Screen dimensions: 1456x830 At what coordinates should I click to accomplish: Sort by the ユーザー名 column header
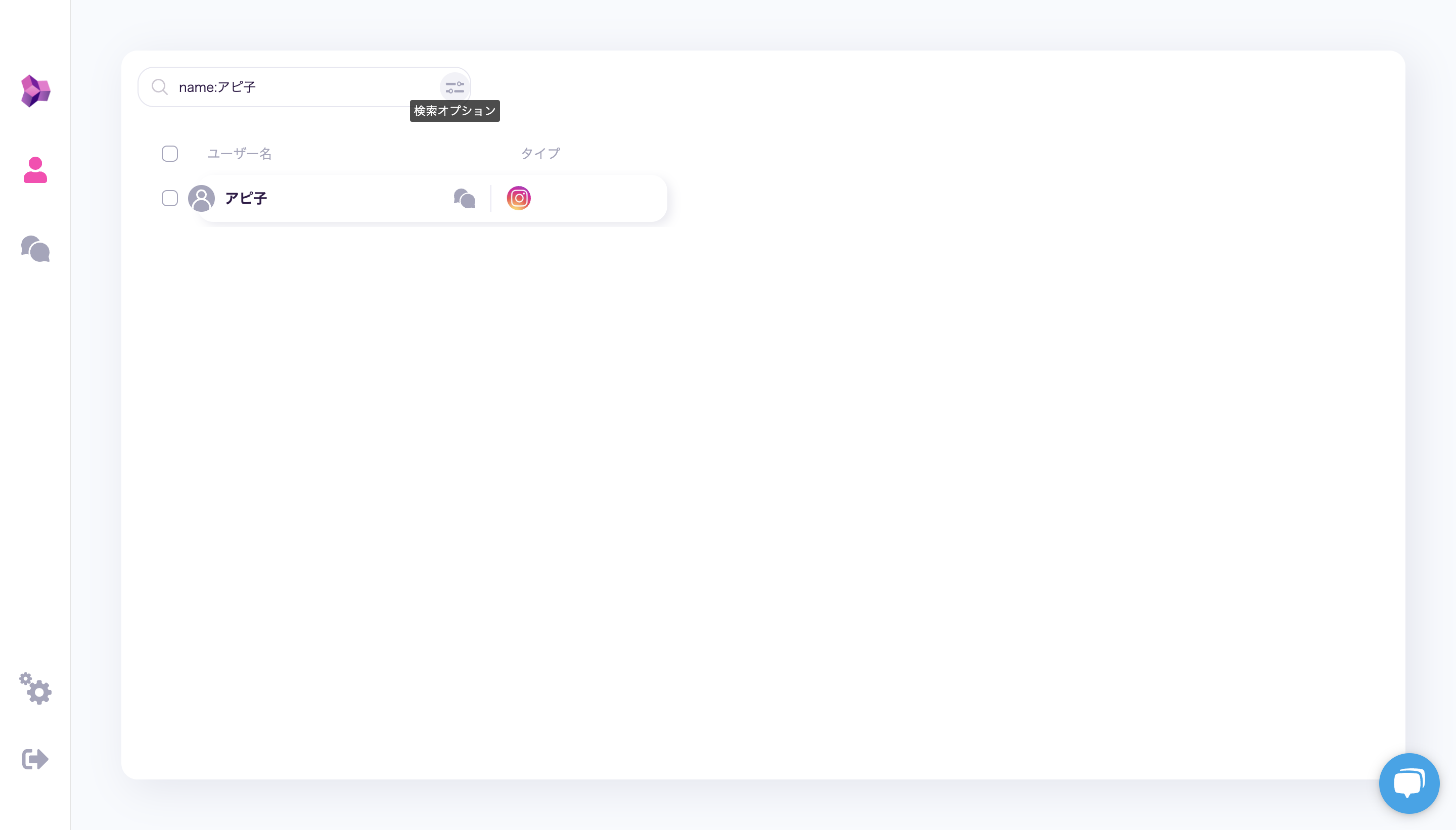pos(240,154)
